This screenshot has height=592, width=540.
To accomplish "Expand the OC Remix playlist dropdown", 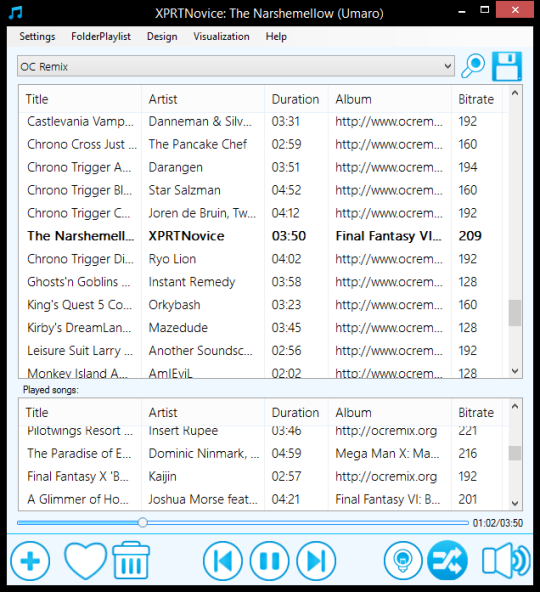I will (236, 66).
